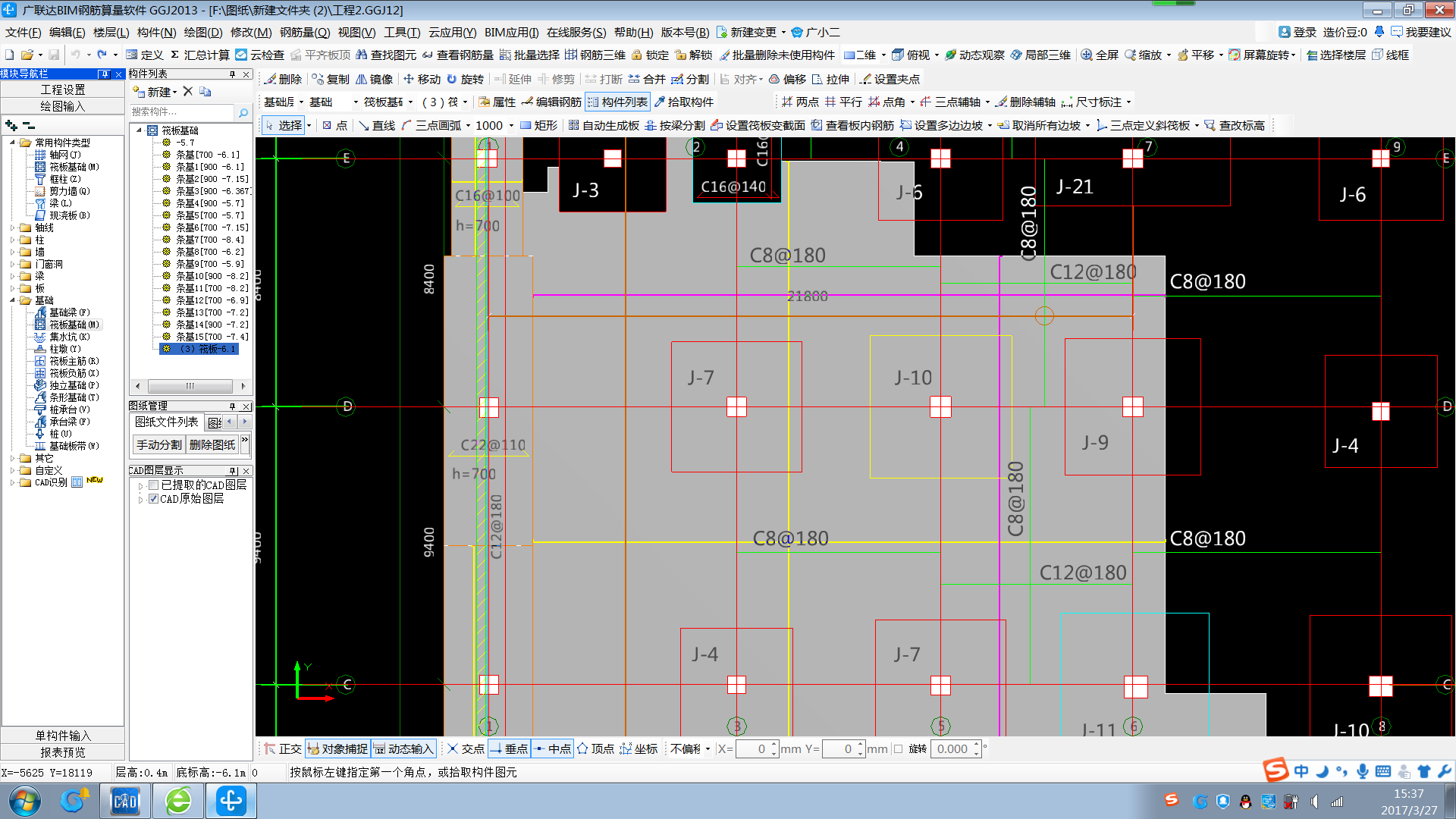
Task: Enable the 已提取的CAD图层 checkbox
Action: 154,485
